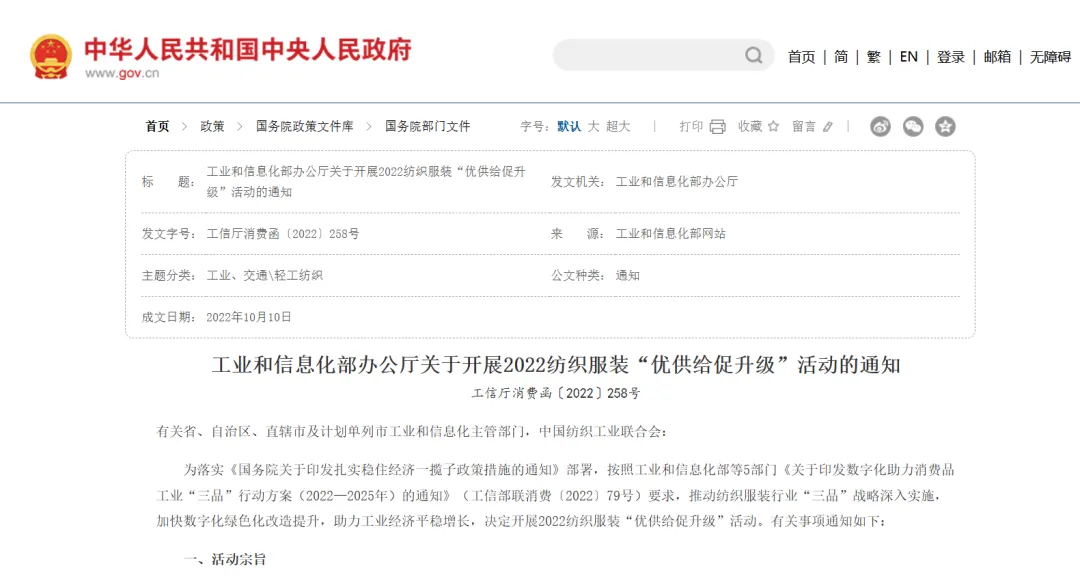Open 国务院部门文件 breadcrumb link

tap(427, 126)
